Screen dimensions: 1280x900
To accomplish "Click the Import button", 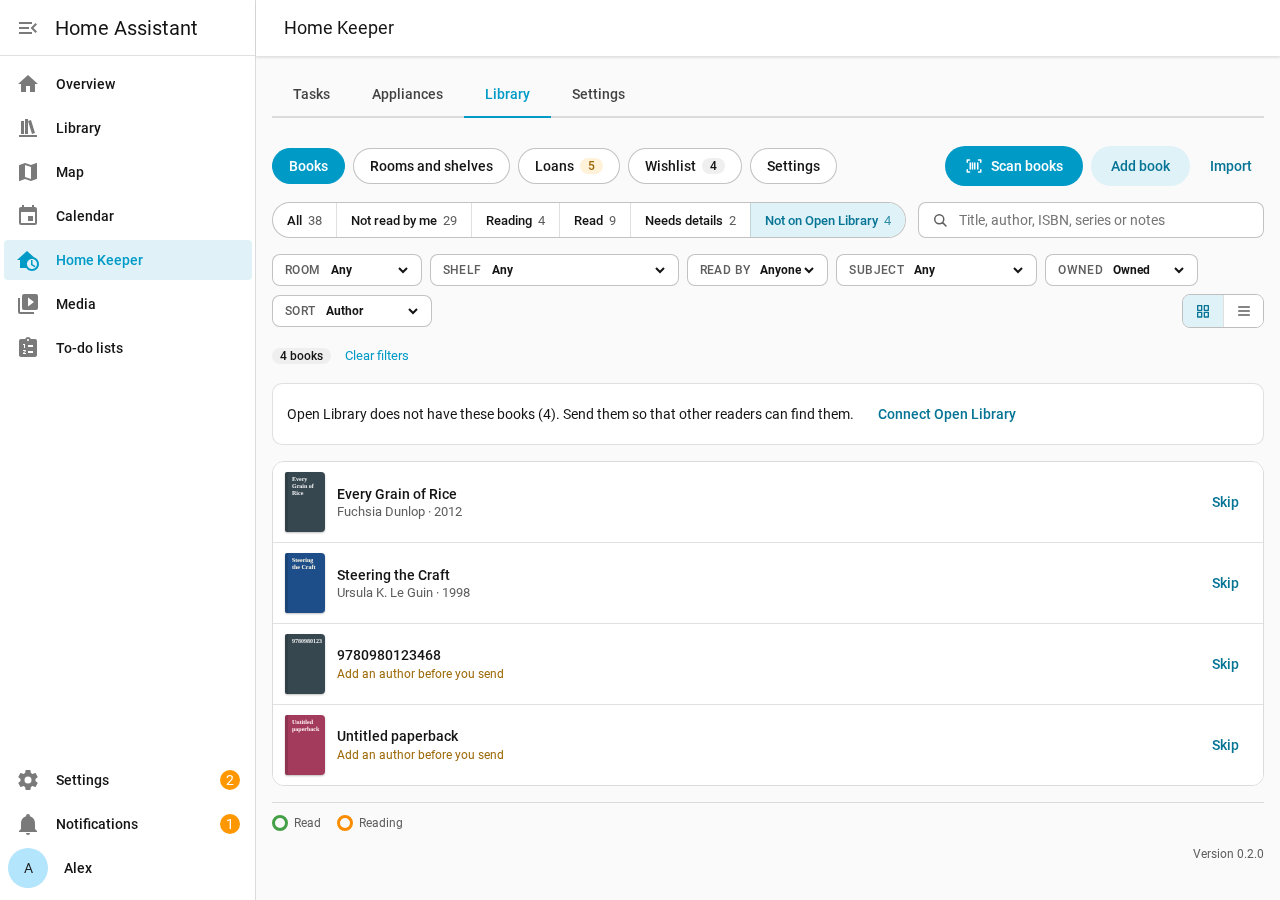I will (1231, 166).
